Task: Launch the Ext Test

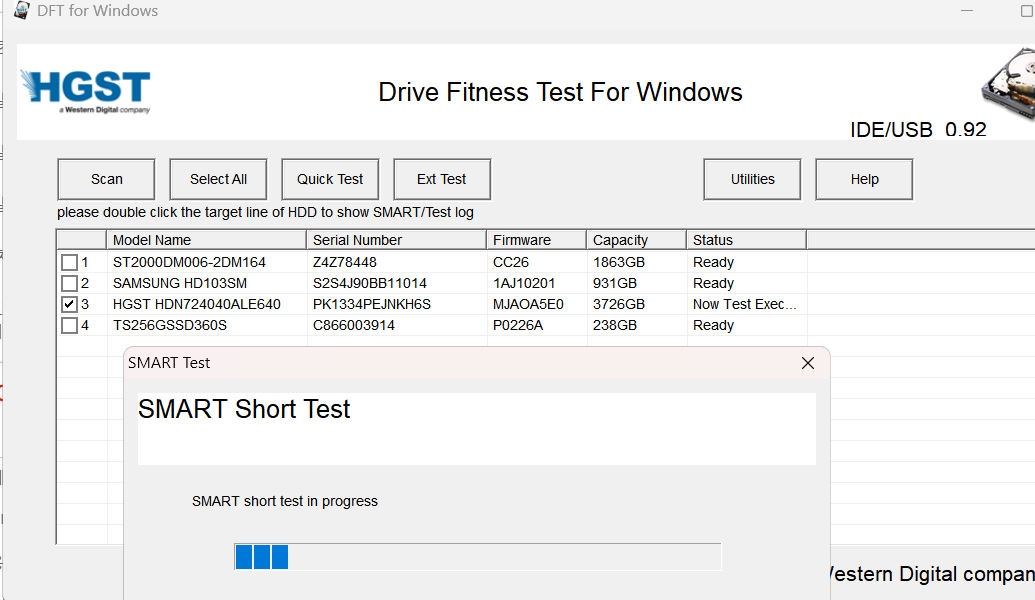Action: [x=442, y=179]
